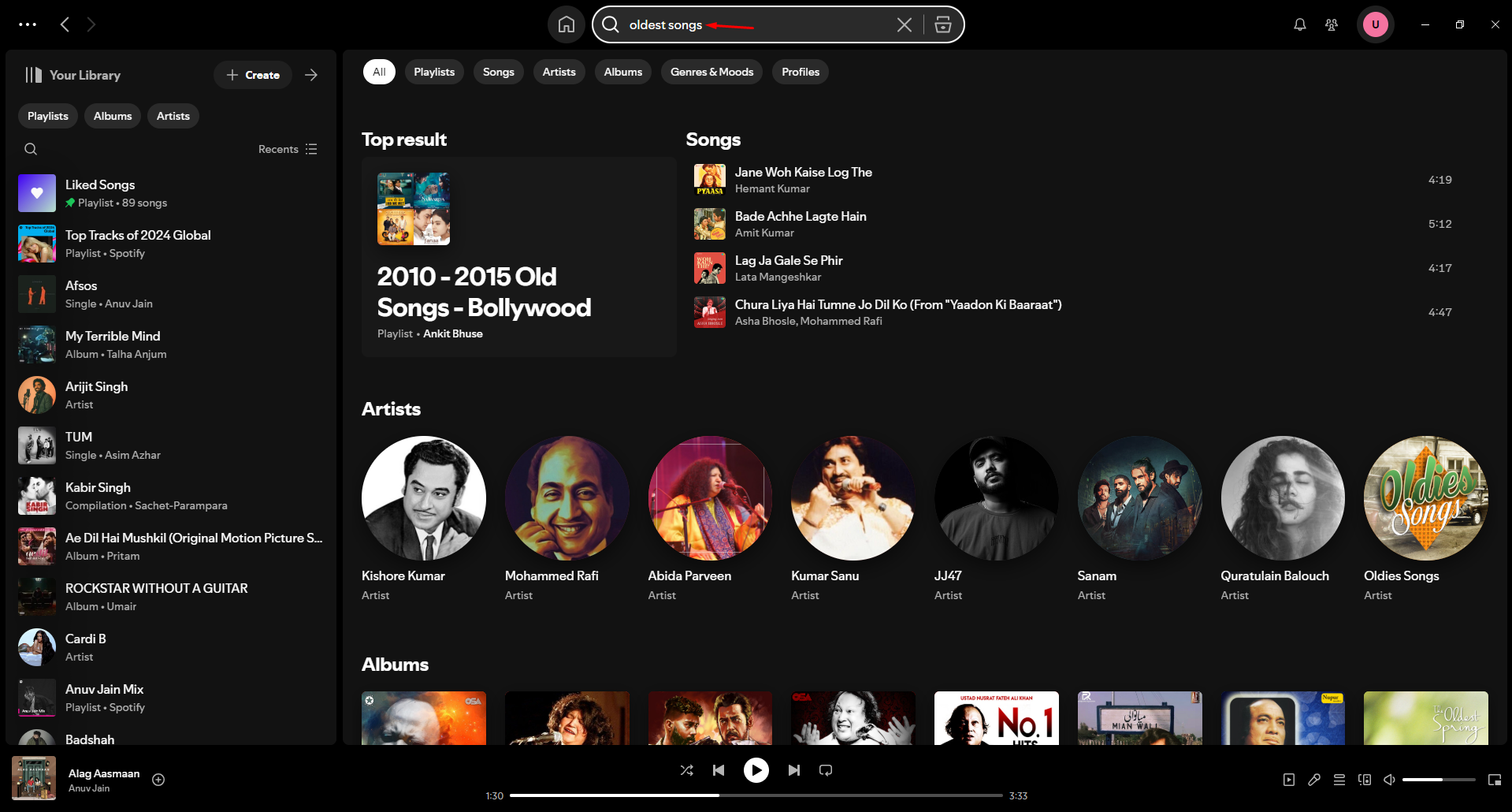
Task: Toggle repeat mode
Action: tap(825, 770)
